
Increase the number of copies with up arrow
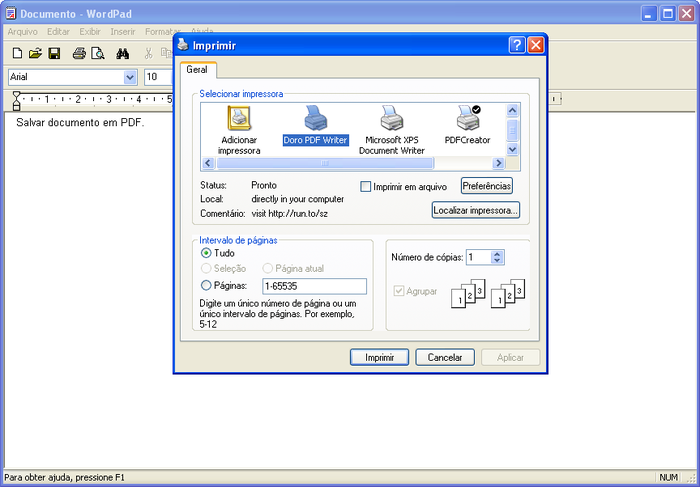pyautogui.click(x=497, y=254)
